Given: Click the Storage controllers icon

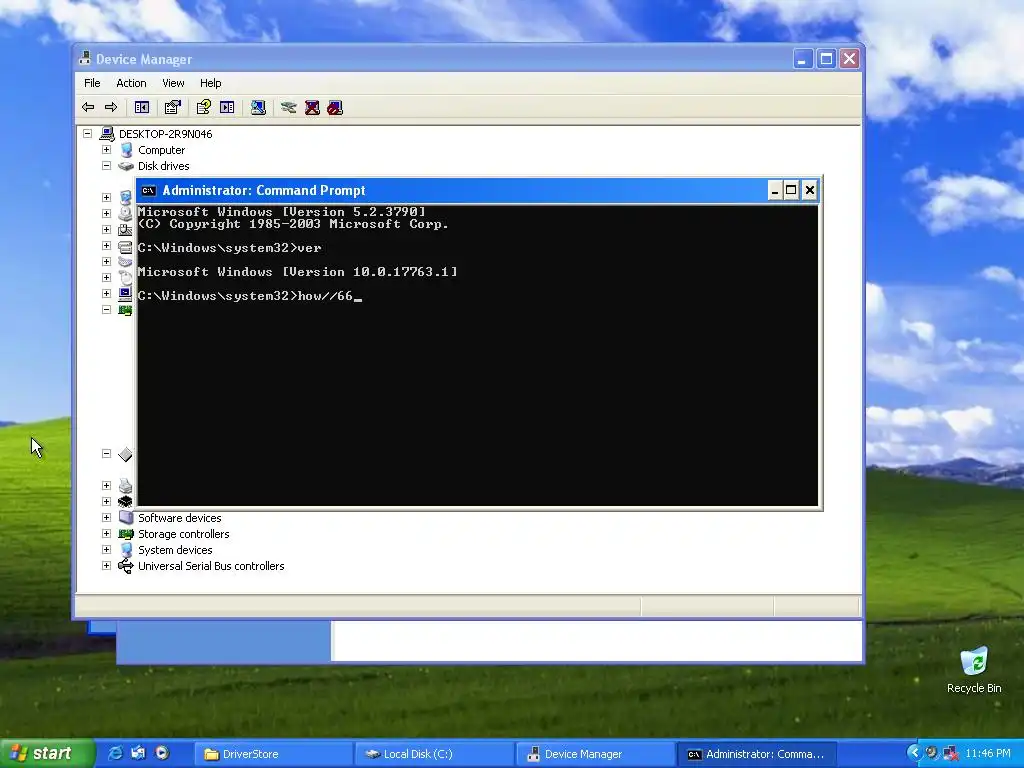Looking at the screenshot, I should point(126,534).
